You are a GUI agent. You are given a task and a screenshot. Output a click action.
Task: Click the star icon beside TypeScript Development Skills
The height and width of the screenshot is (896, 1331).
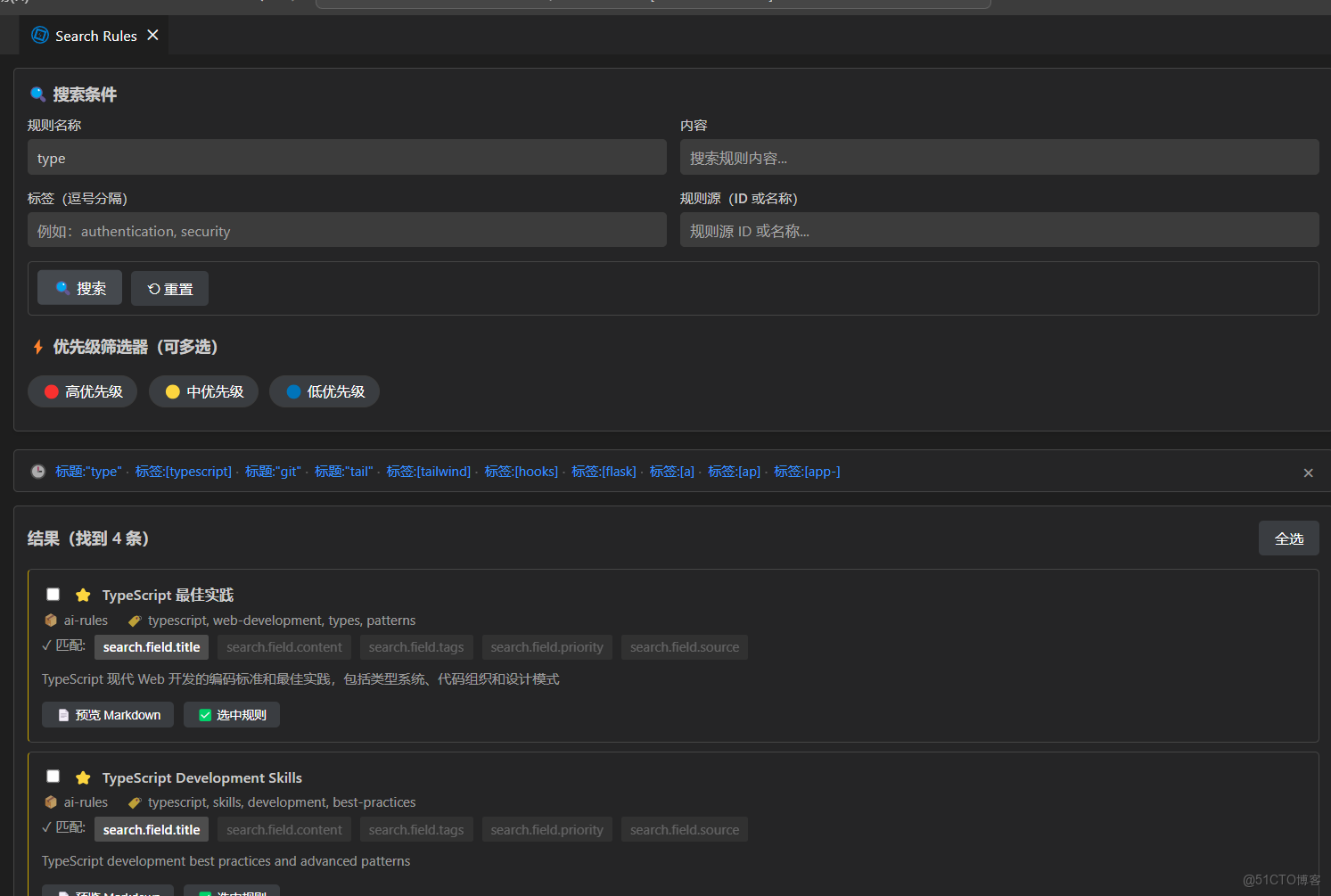83,777
